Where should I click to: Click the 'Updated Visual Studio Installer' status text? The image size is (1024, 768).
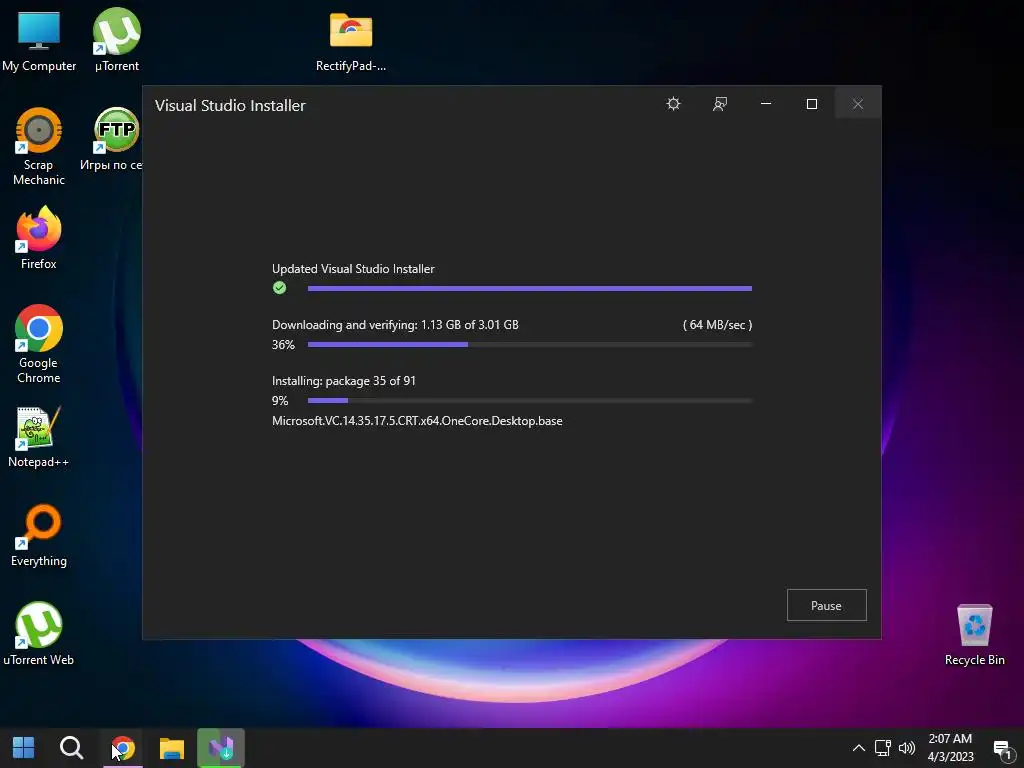[353, 268]
